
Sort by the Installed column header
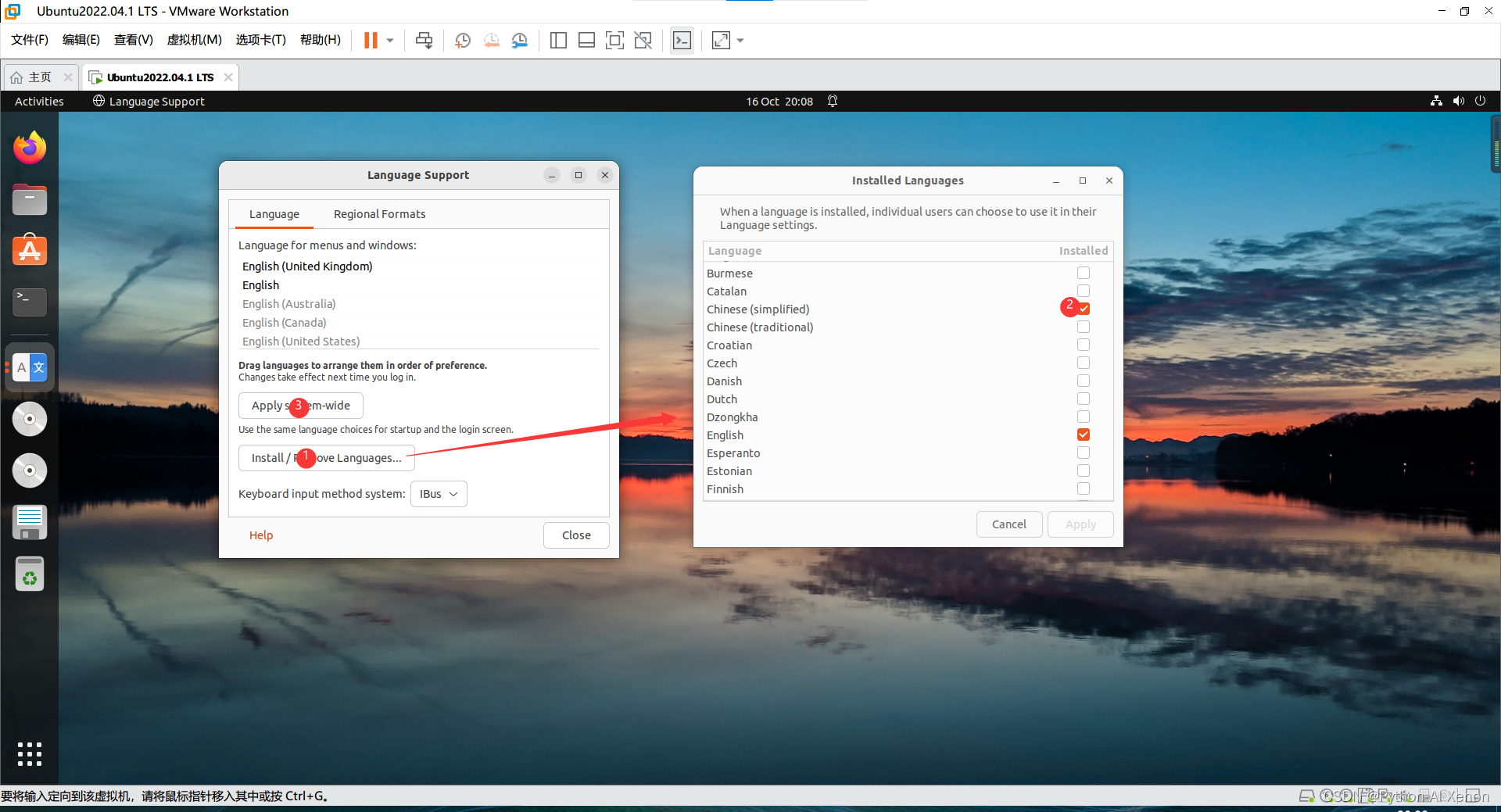[1083, 251]
